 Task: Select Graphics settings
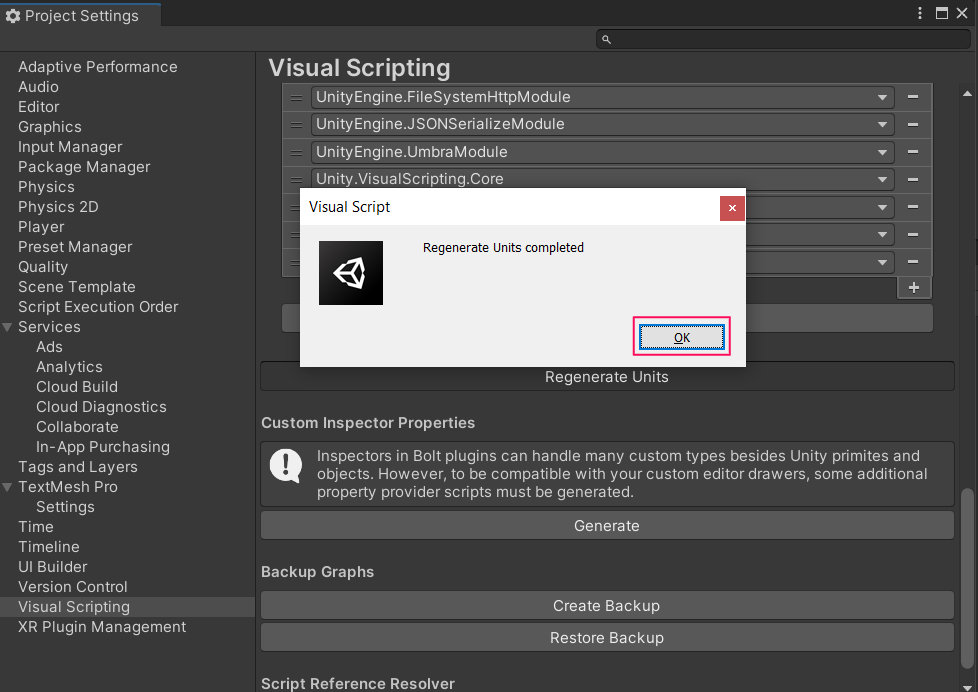[x=50, y=127]
